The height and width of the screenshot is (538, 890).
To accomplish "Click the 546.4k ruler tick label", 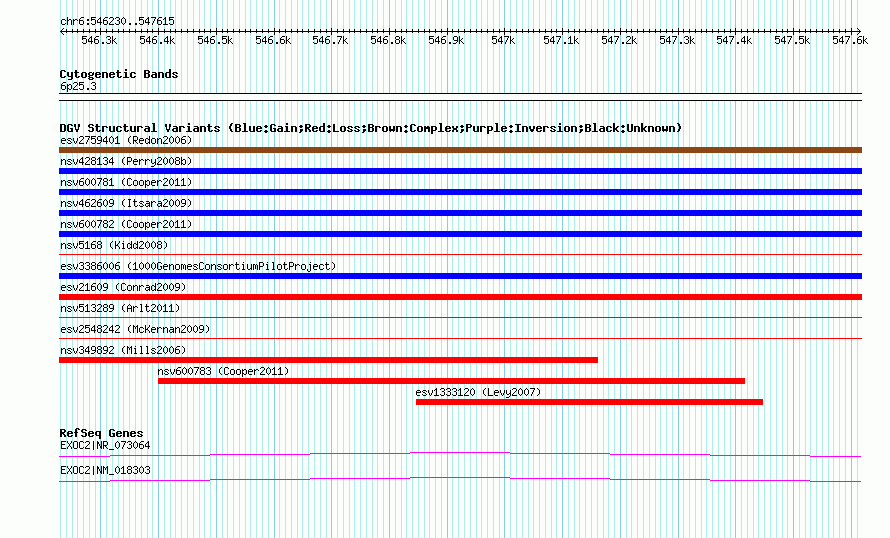I will pos(157,40).
